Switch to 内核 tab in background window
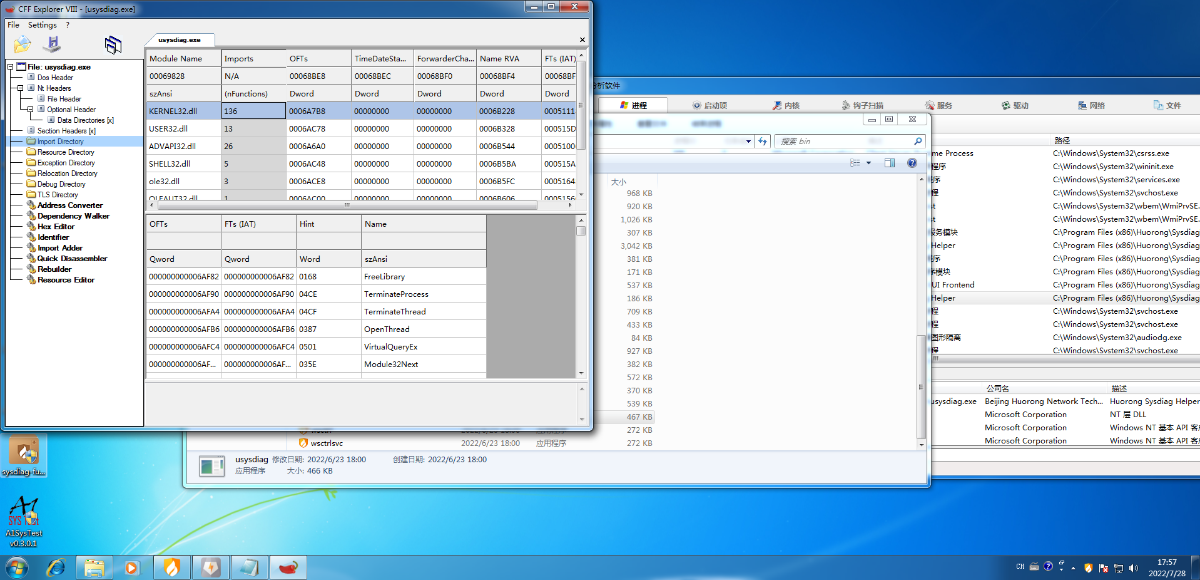This screenshot has width=1200, height=580. pos(785,105)
